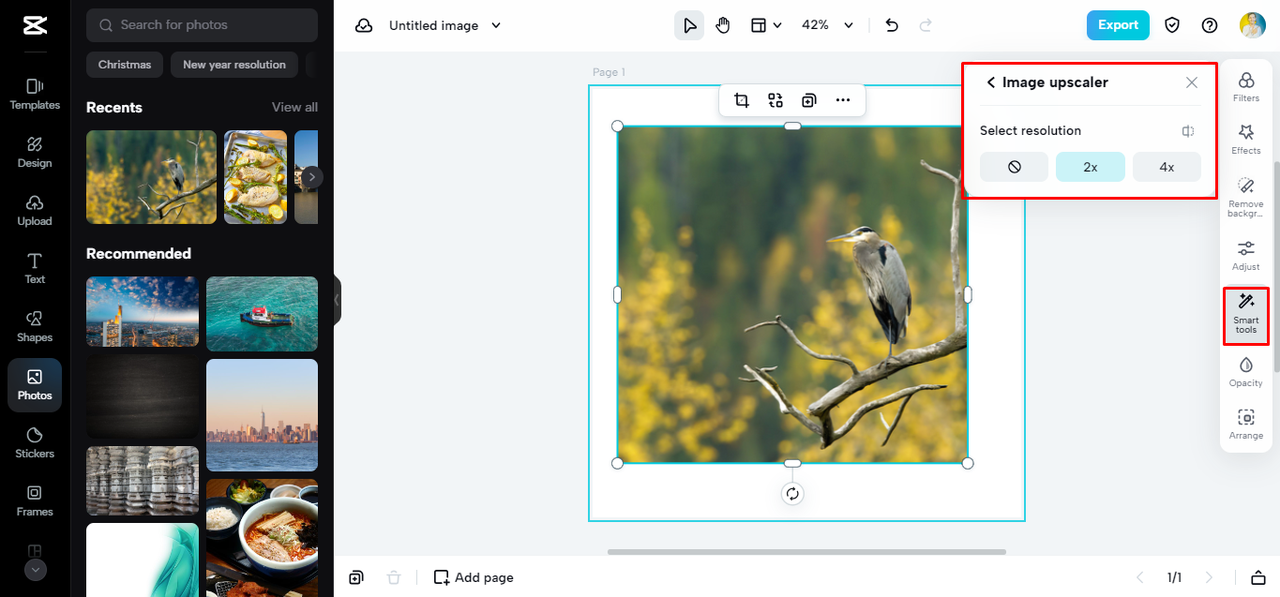Open the Upload sidebar panel
The image size is (1280, 597).
[35, 210]
